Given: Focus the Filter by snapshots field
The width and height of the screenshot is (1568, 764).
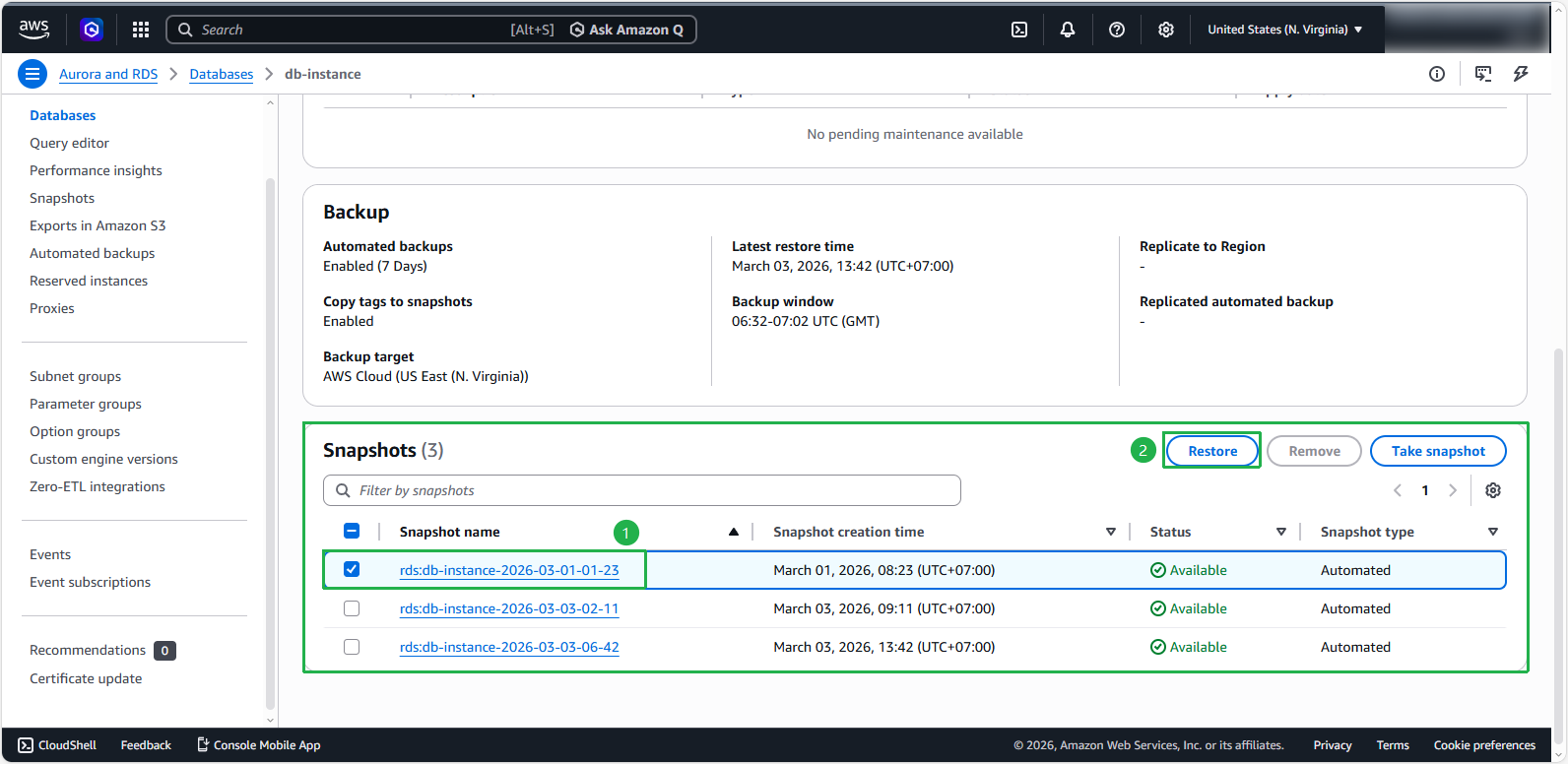Looking at the screenshot, I should coord(642,490).
